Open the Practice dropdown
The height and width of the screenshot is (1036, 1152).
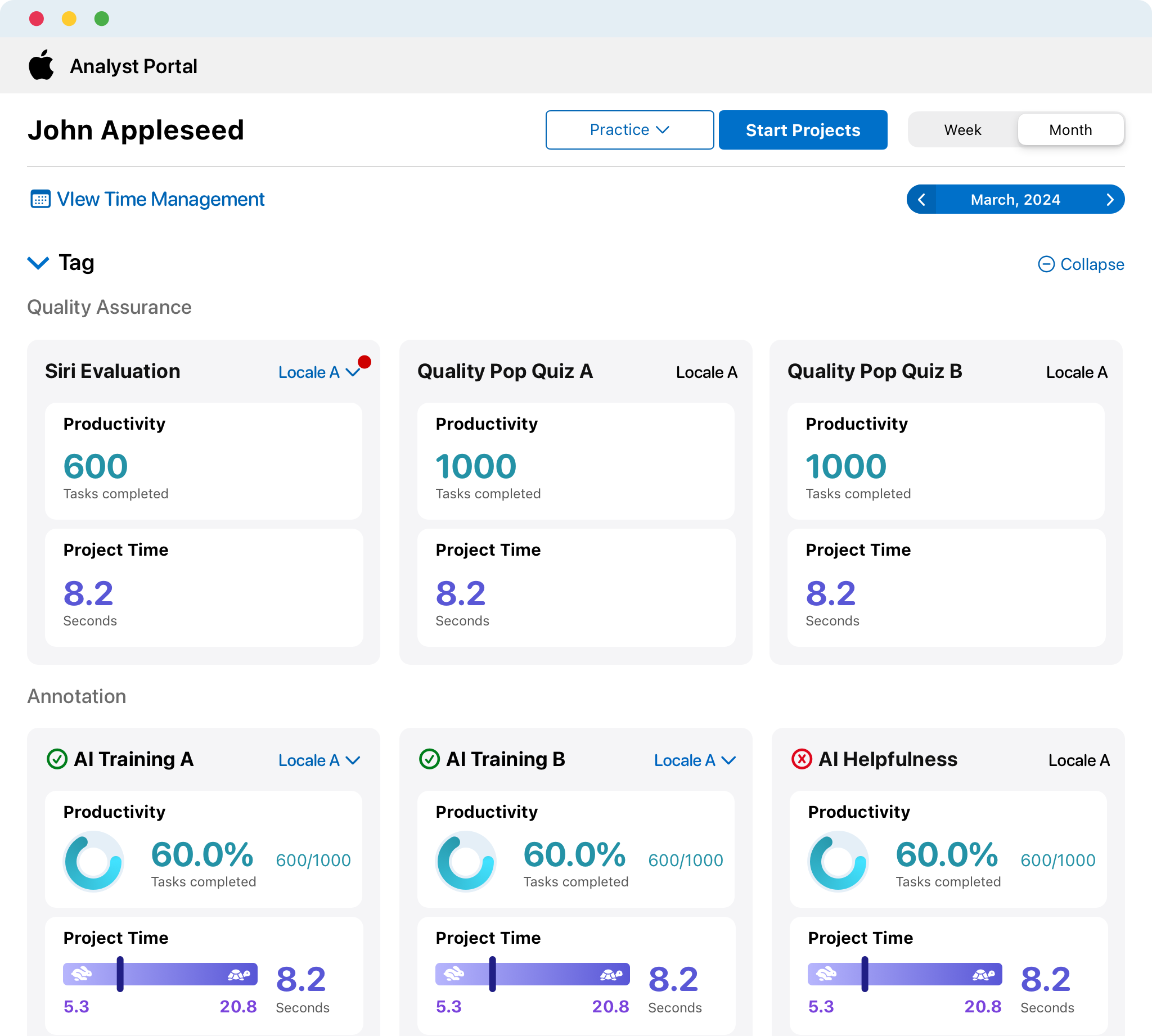[x=629, y=130]
